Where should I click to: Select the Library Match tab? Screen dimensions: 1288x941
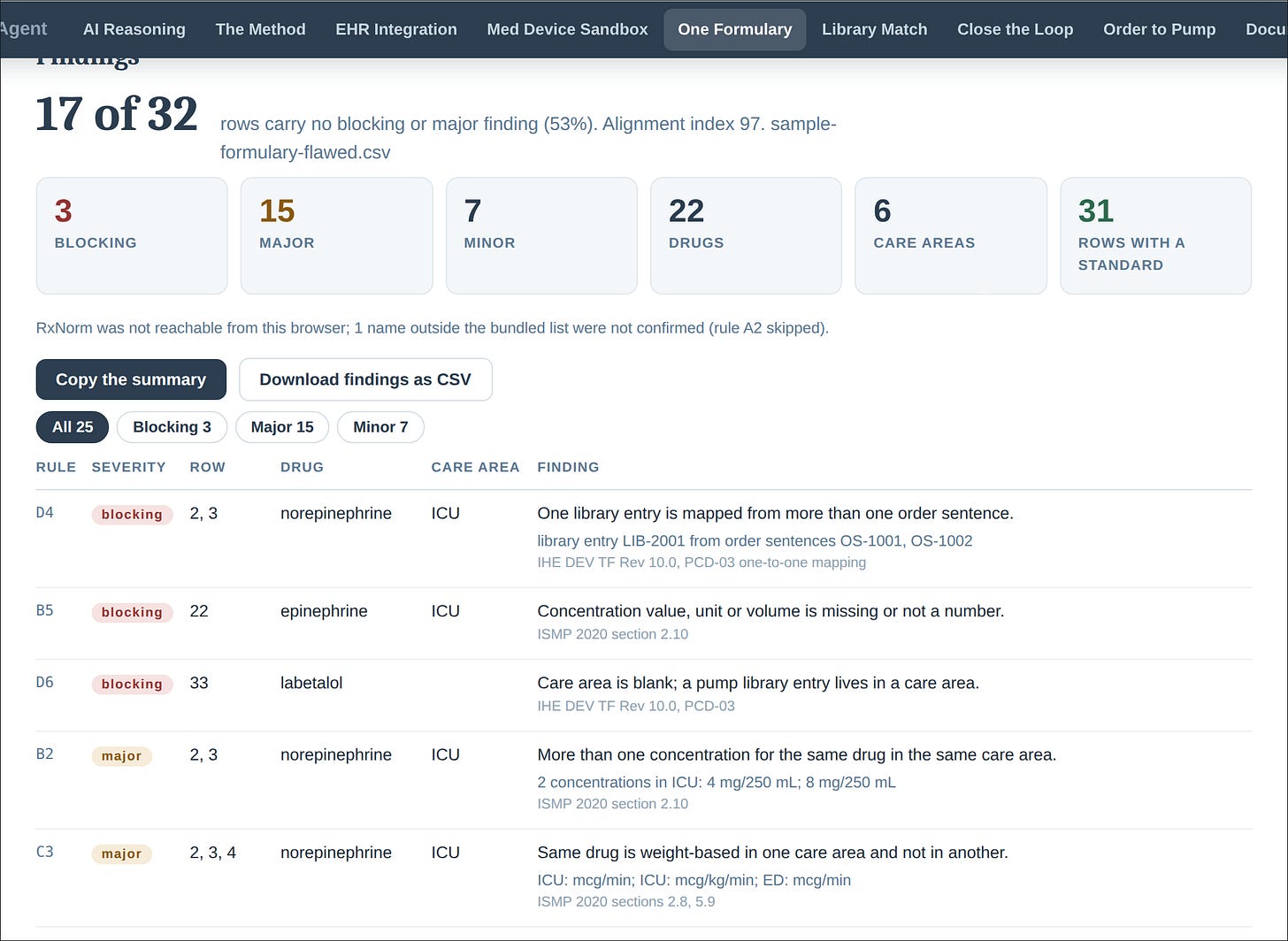tap(874, 29)
